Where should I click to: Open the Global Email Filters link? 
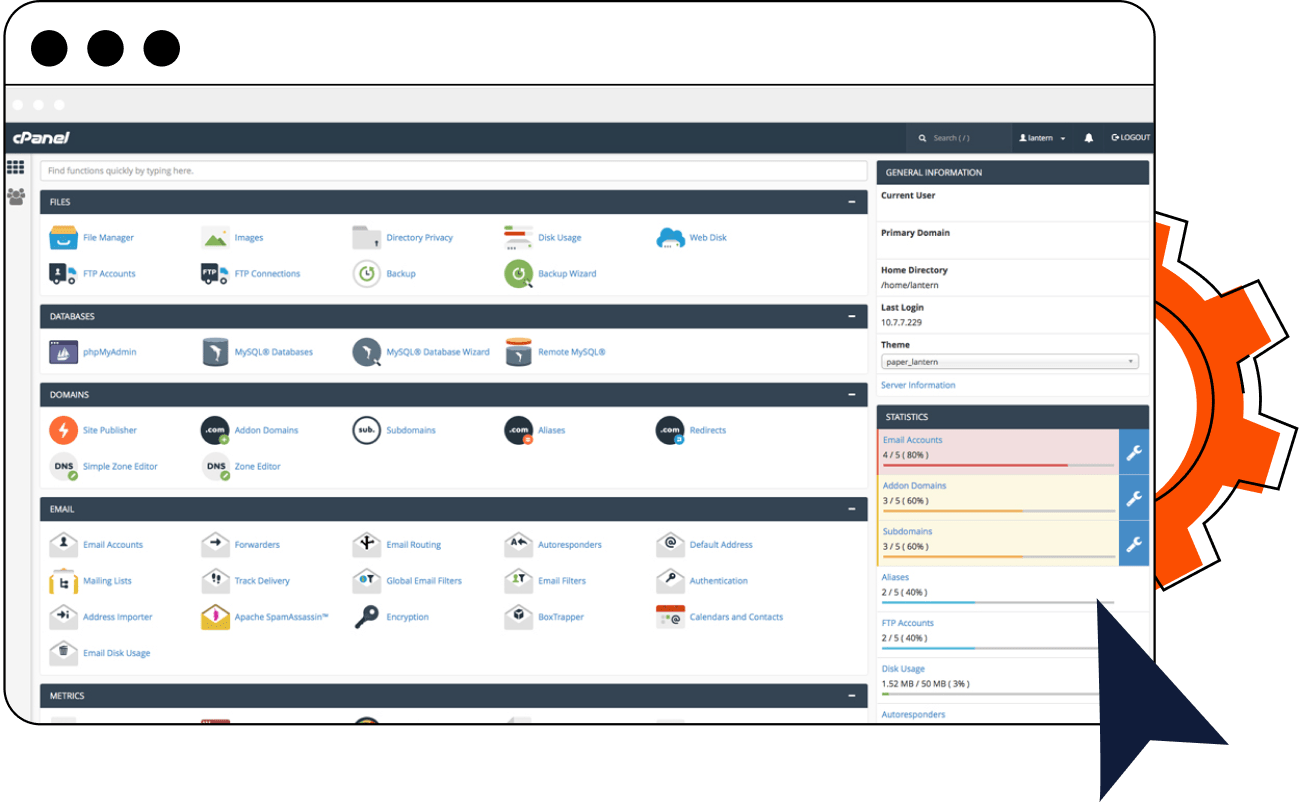tap(424, 581)
